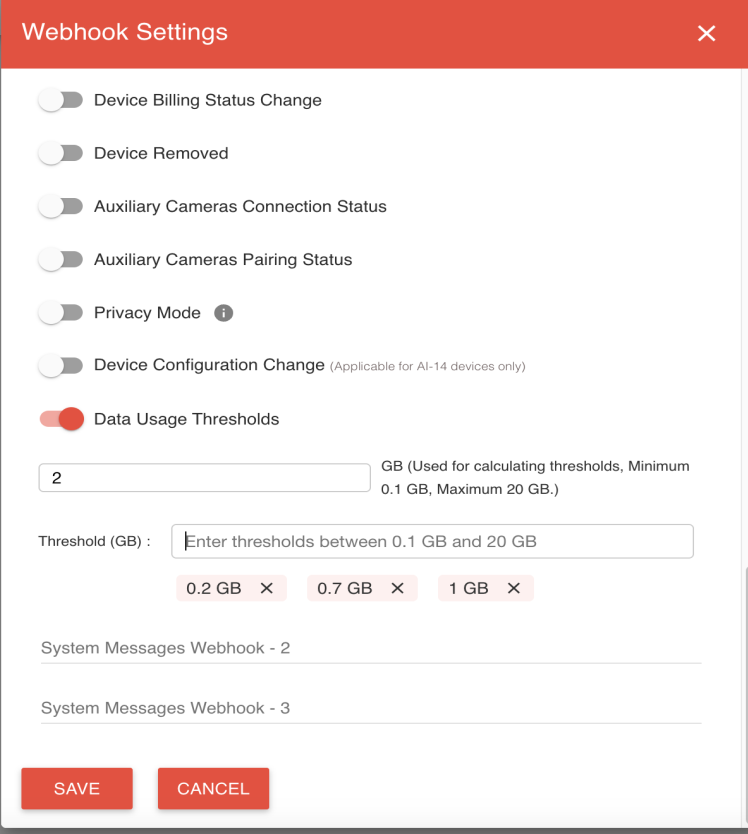748x834 pixels.
Task: Disable Data Usage Thresholds toggle
Action: click(62, 419)
